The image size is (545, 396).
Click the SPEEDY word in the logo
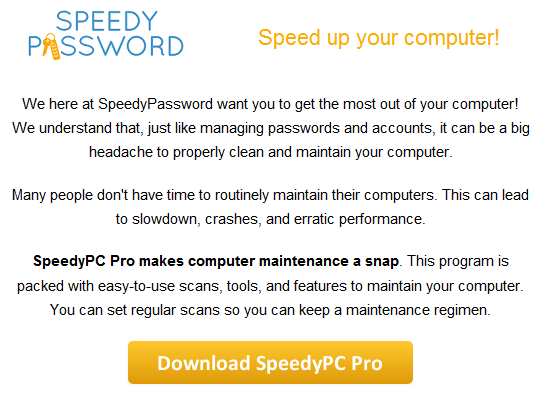point(107,21)
